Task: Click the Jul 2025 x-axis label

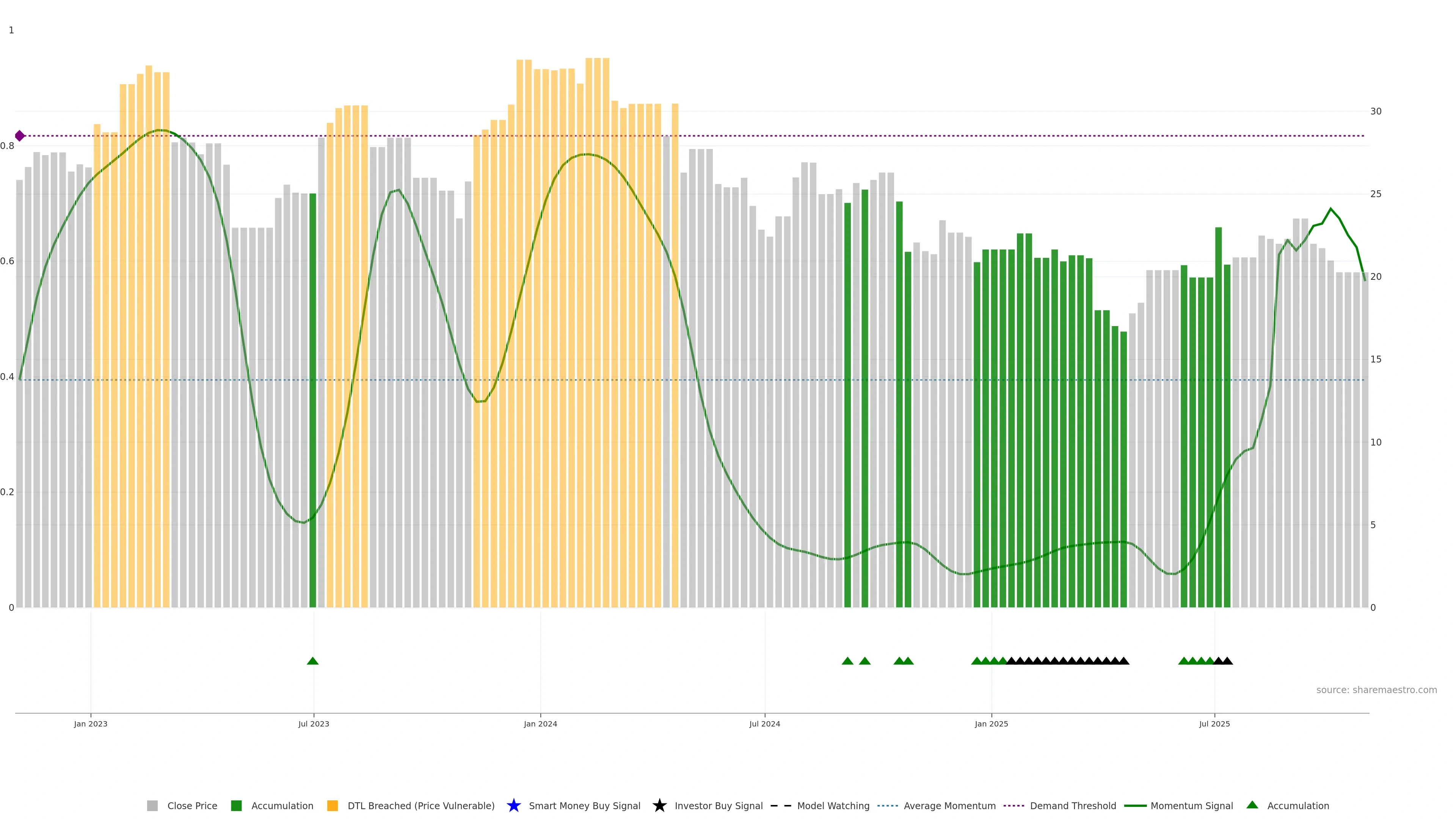Action: pos(1214,723)
